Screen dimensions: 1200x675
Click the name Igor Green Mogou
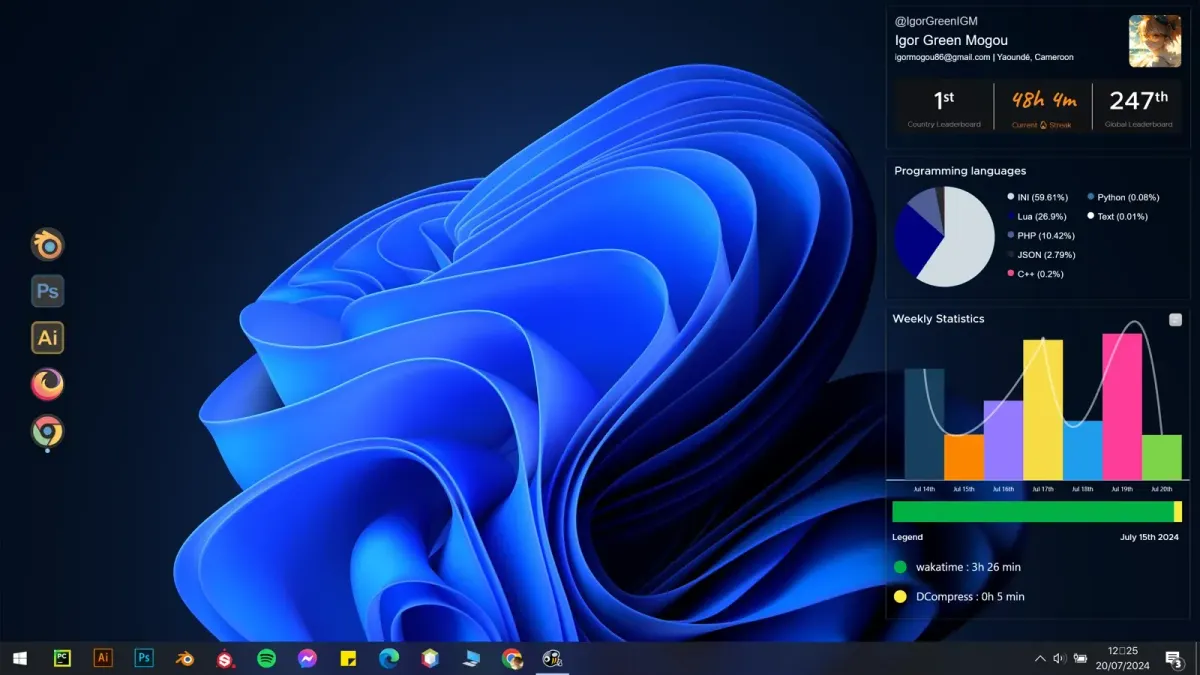pyautogui.click(x=951, y=40)
